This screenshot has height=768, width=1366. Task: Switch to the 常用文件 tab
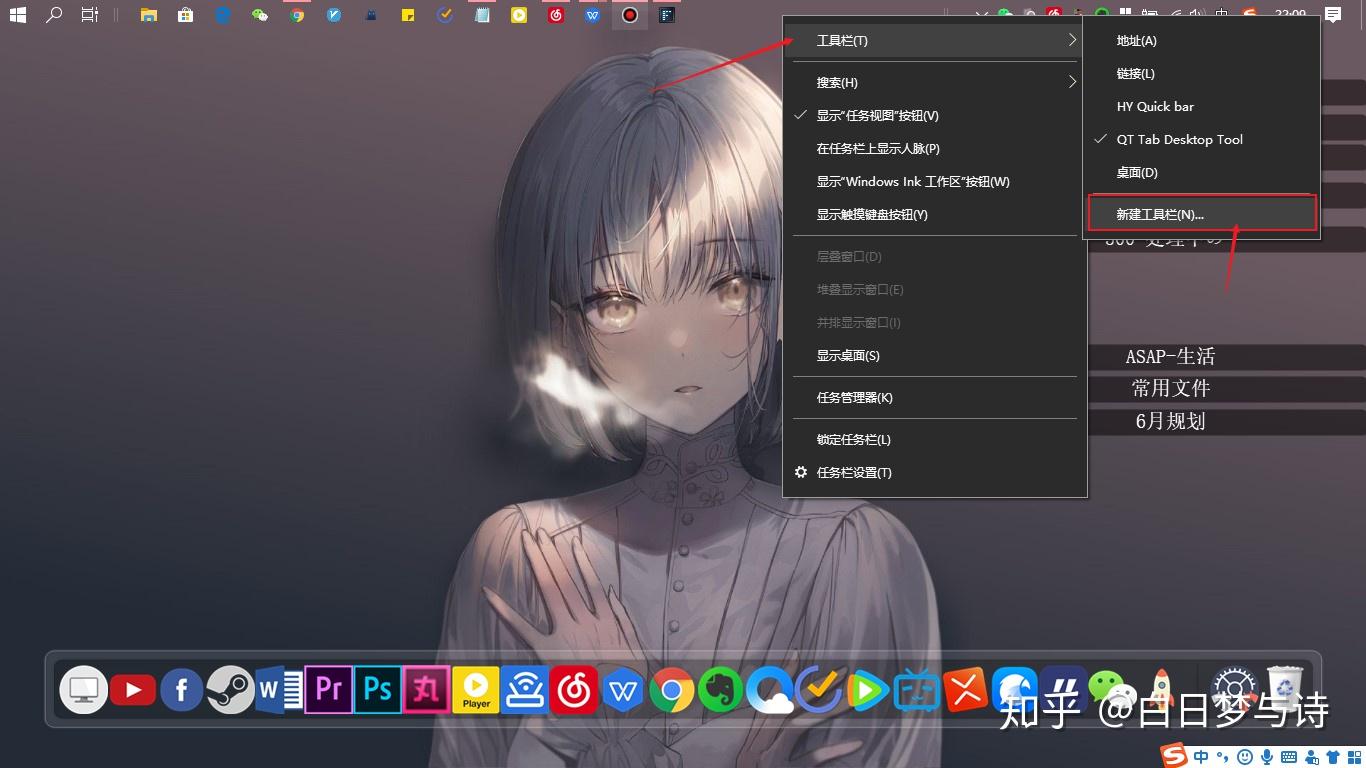point(1171,388)
